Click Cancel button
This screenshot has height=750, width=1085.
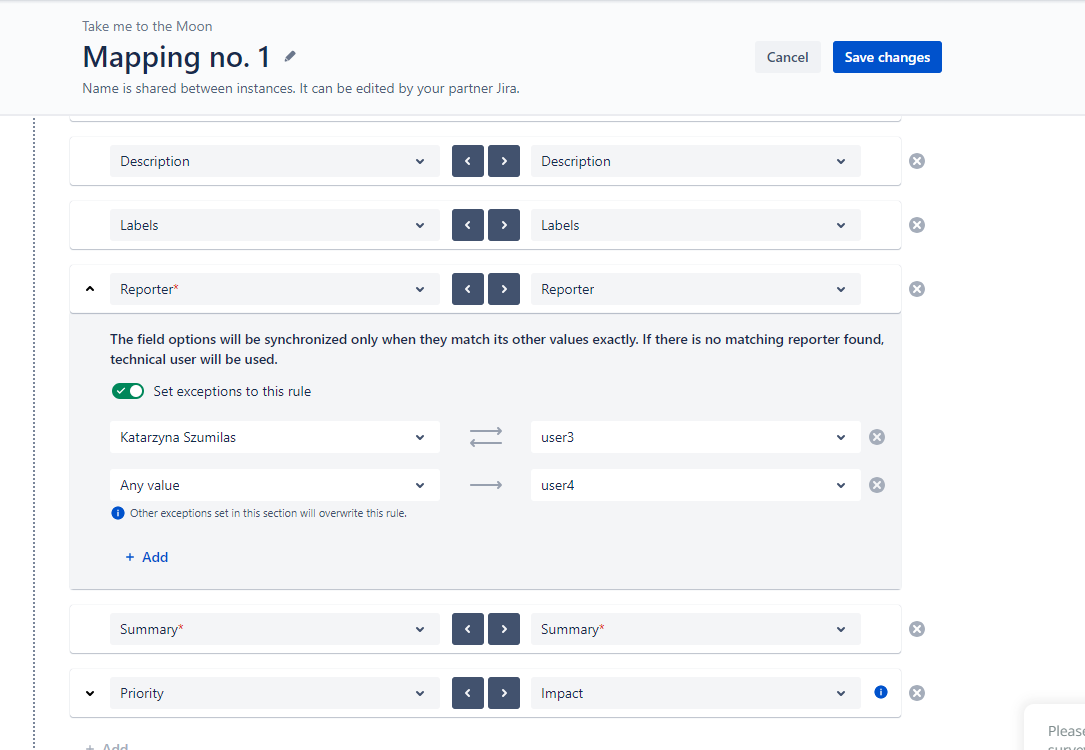coord(787,57)
